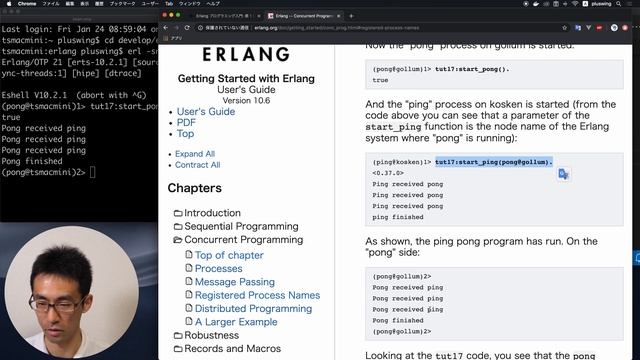
Task: Click the red circular icon at toolbar end
Action: click(625, 28)
